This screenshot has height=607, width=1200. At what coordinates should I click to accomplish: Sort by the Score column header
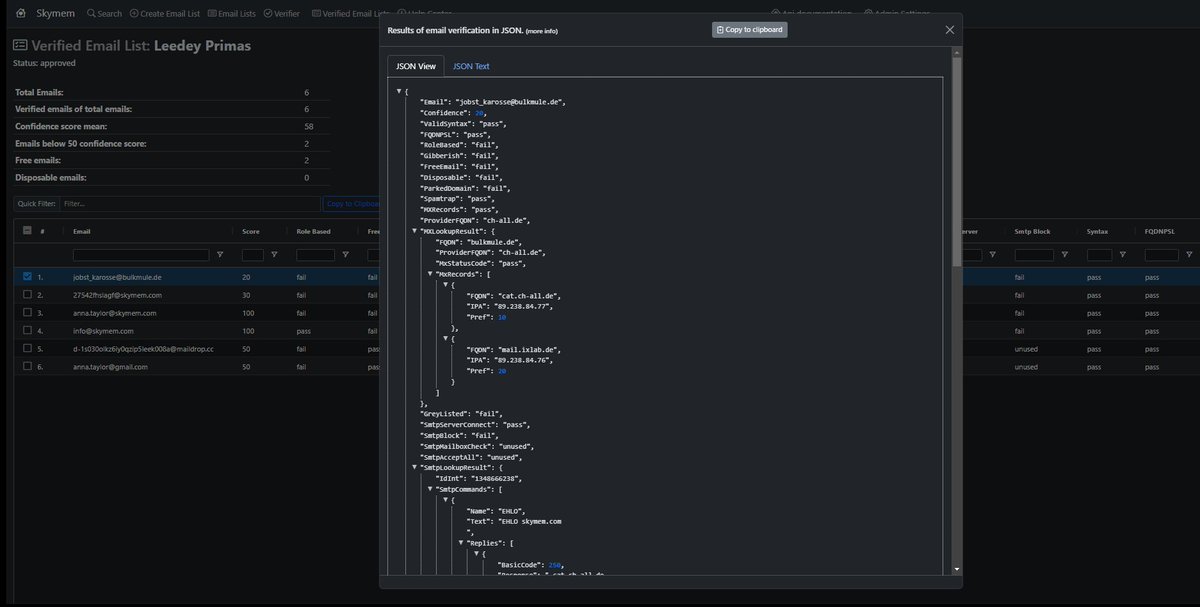[251, 231]
